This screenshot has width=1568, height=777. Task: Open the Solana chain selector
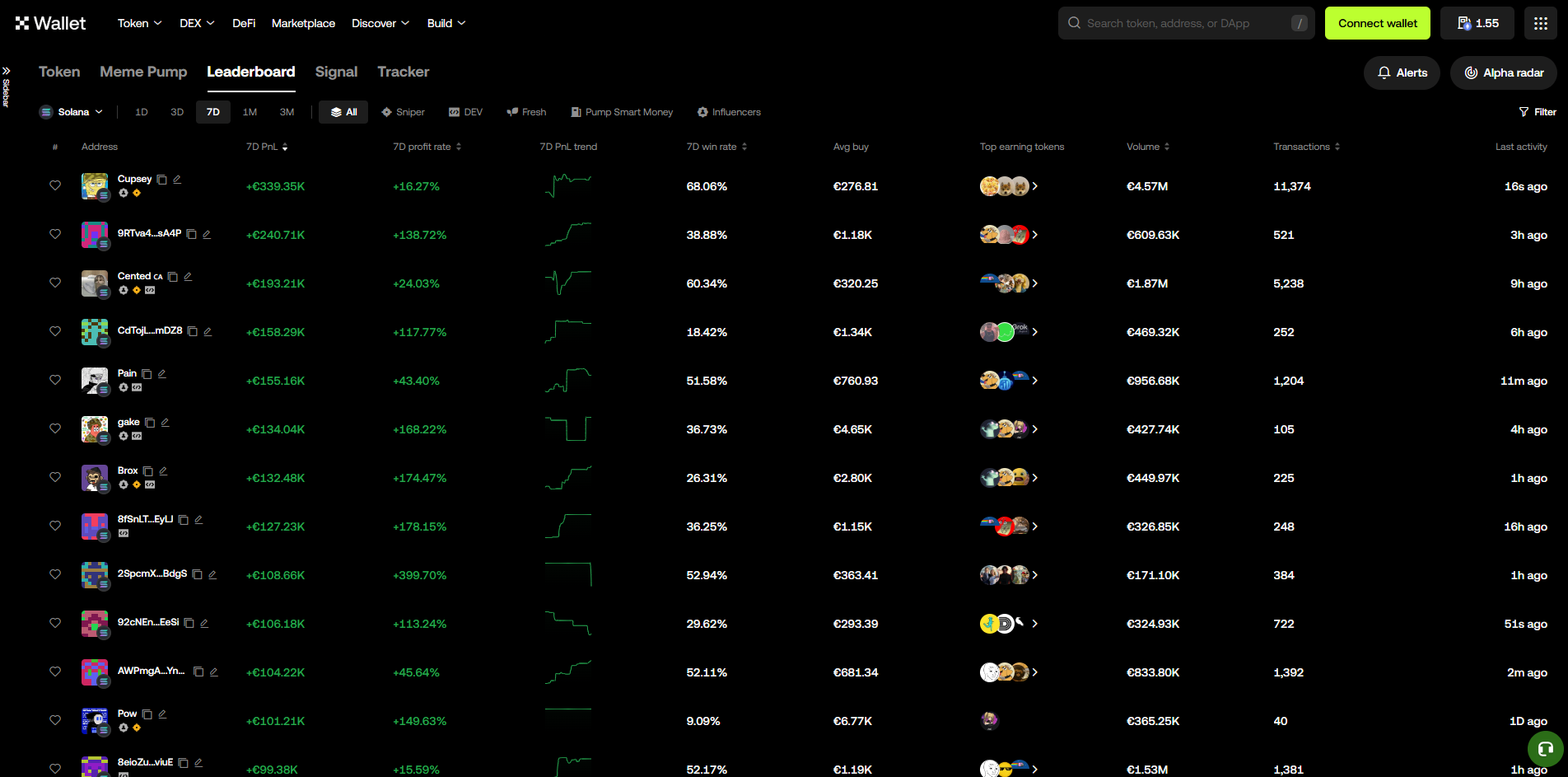[x=72, y=111]
